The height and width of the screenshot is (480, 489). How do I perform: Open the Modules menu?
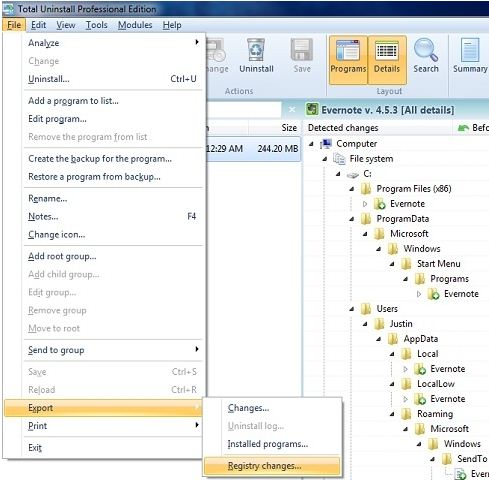click(x=135, y=25)
